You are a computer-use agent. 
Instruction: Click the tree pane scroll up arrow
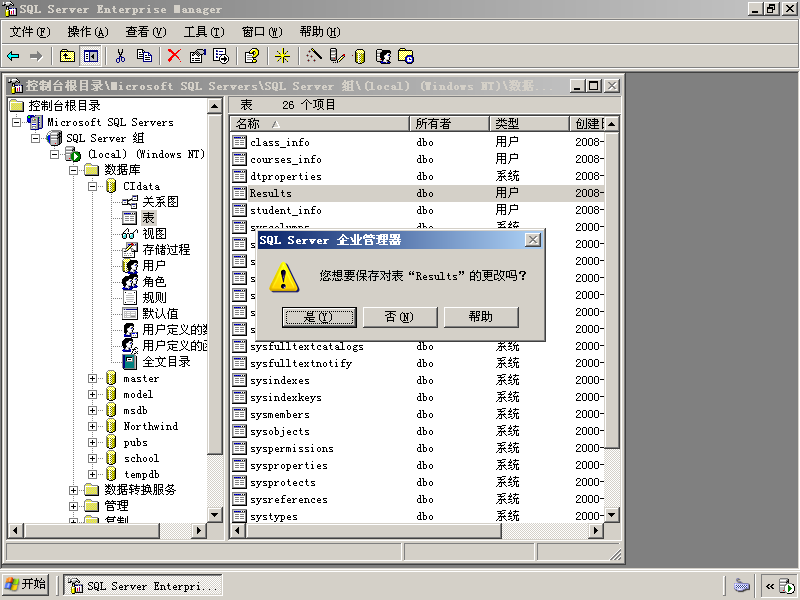[215, 106]
